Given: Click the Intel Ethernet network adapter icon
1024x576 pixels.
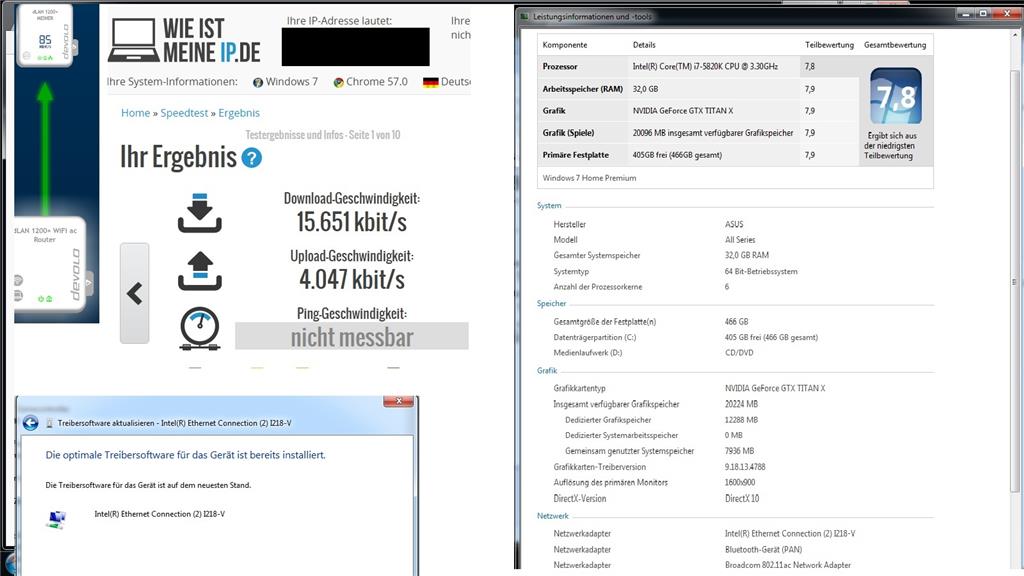Looking at the screenshot, I should tap(57, 519).
